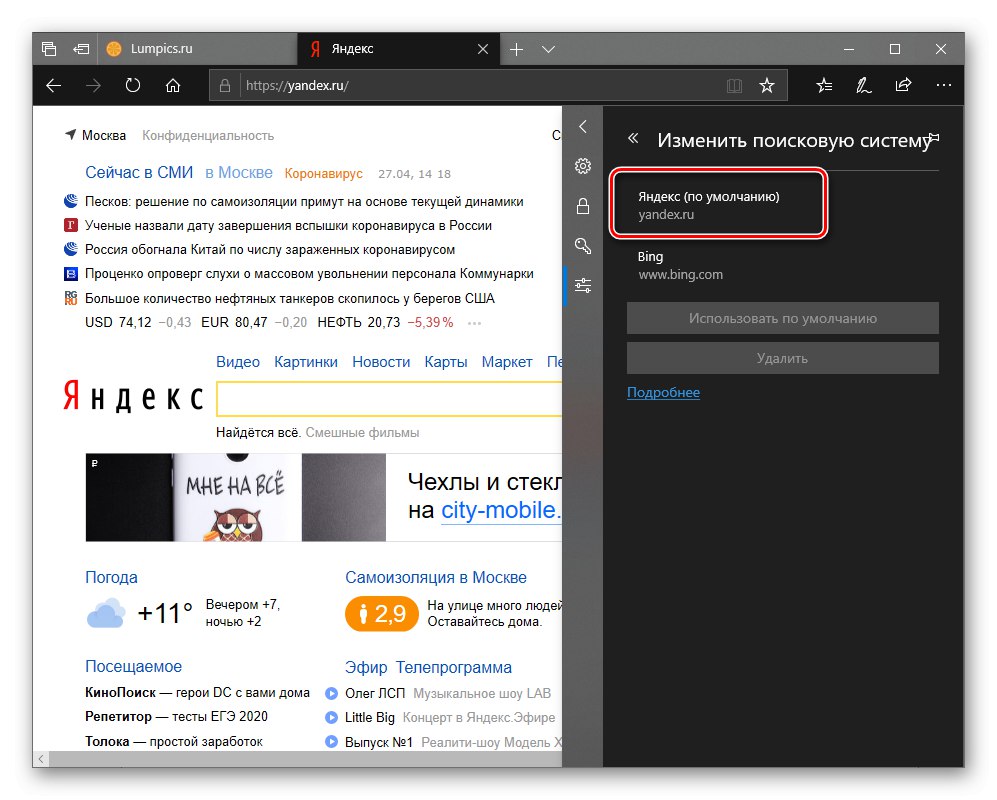Click the Москва location link
The height and width of the screenshot is (800, 997).
tap(96, 135)
